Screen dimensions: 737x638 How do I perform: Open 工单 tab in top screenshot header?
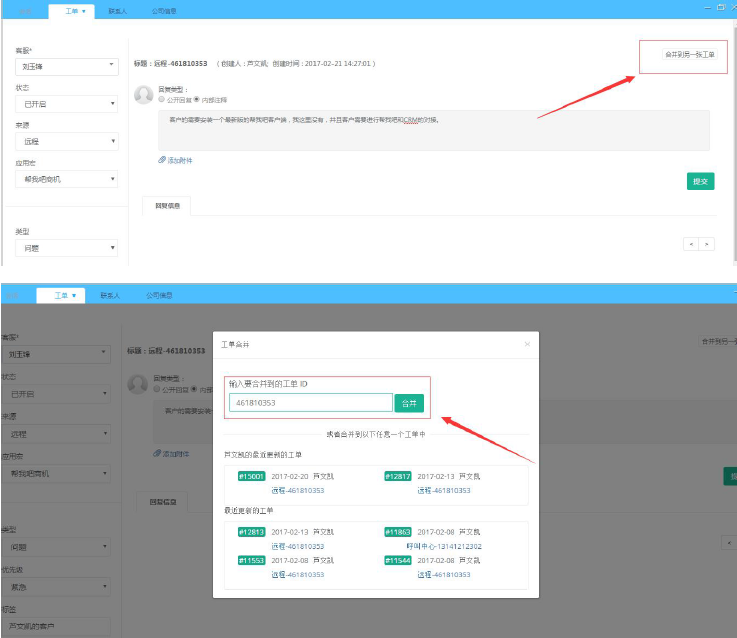point(72,11)
